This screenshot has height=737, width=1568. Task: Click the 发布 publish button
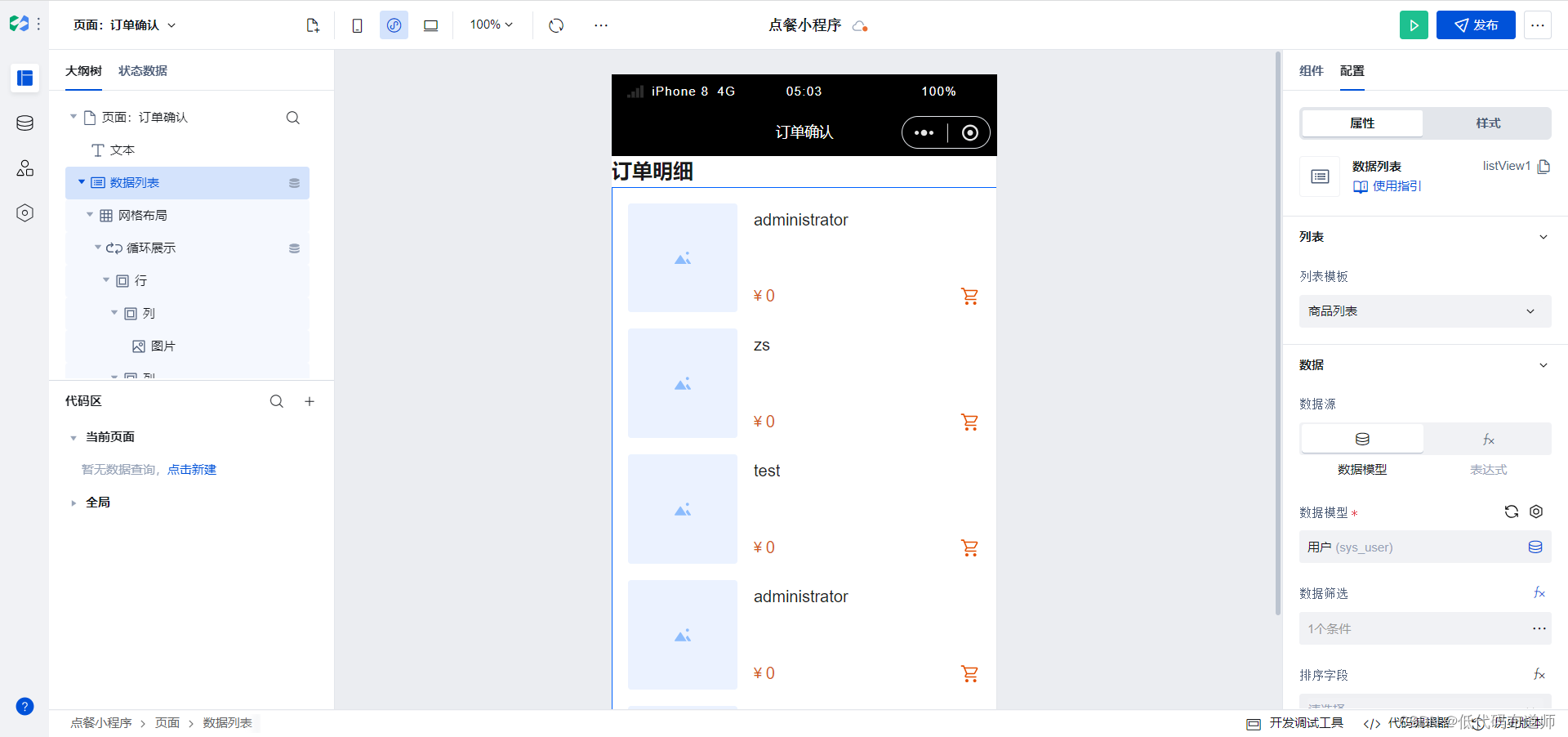(x=1476, y=25)
